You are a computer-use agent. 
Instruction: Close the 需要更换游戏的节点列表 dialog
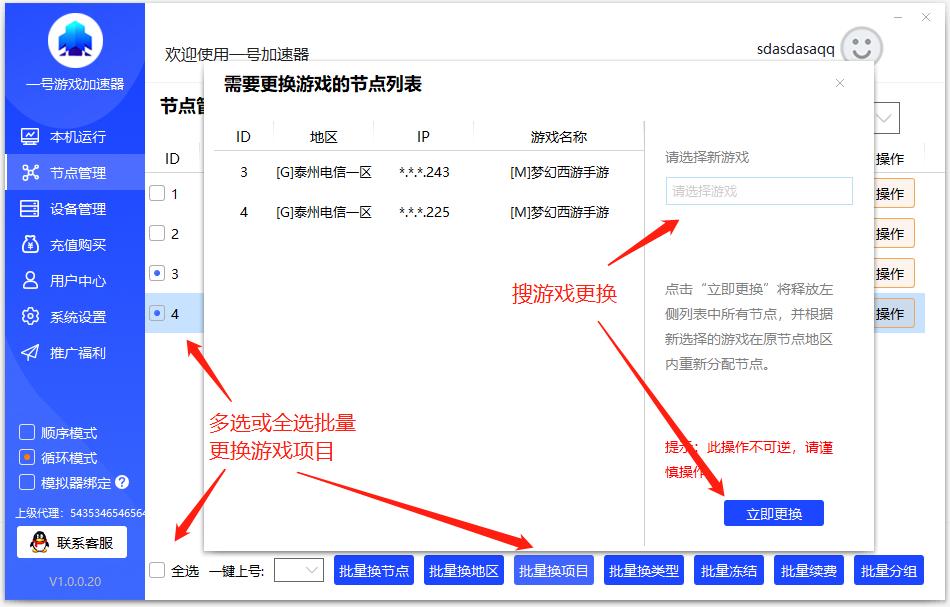[x=840, y=83]
